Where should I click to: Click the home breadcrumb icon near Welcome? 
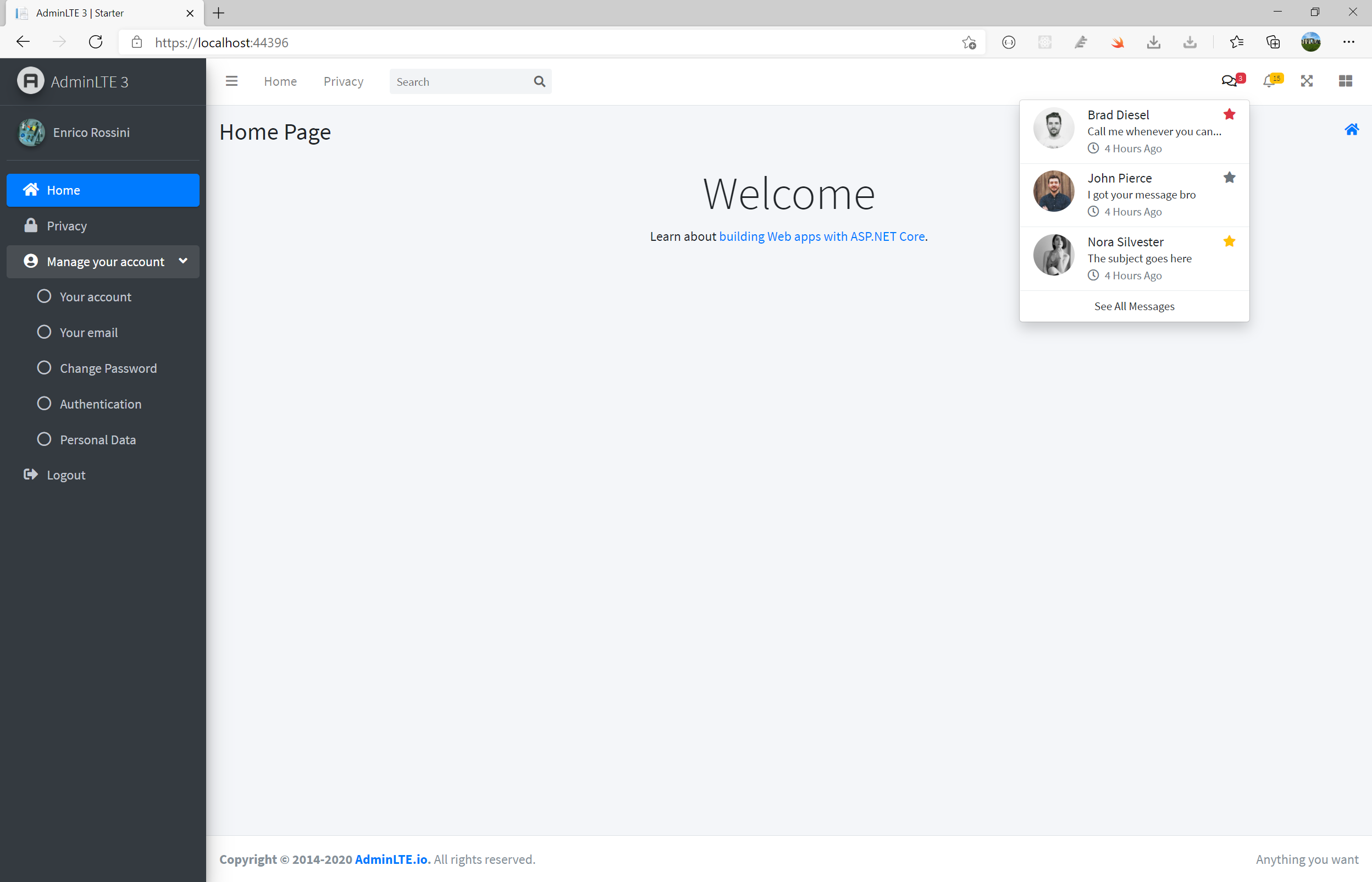(x=1352, y=129)
